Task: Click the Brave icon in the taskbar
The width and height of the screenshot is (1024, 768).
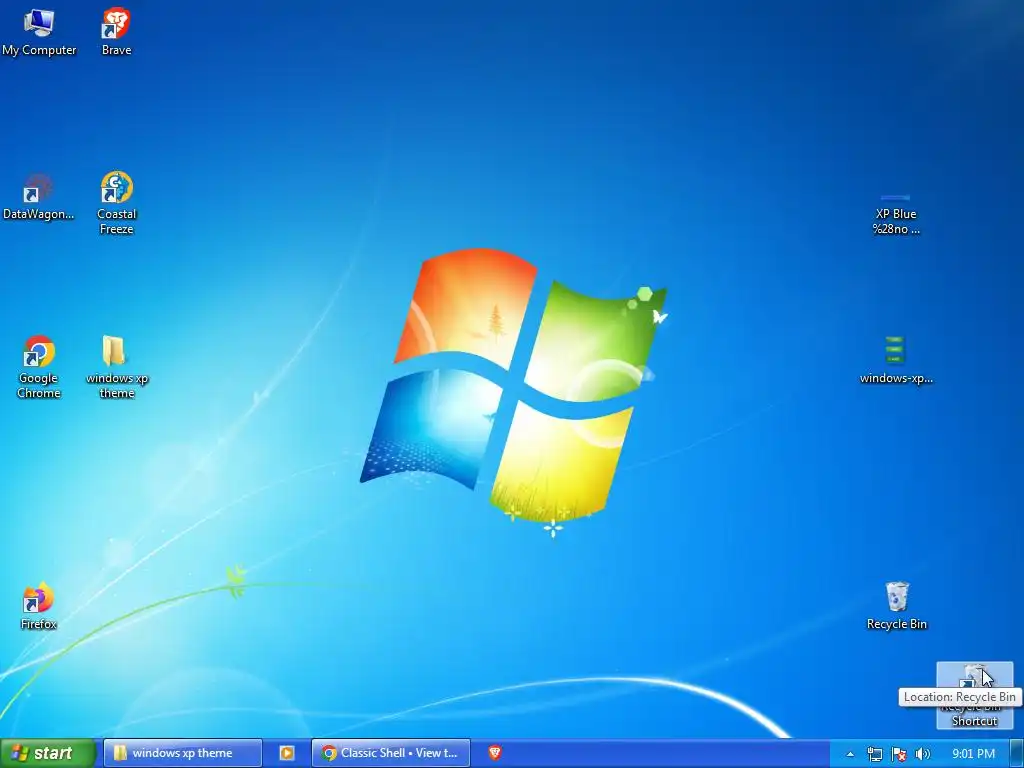Action: (495, 753)
